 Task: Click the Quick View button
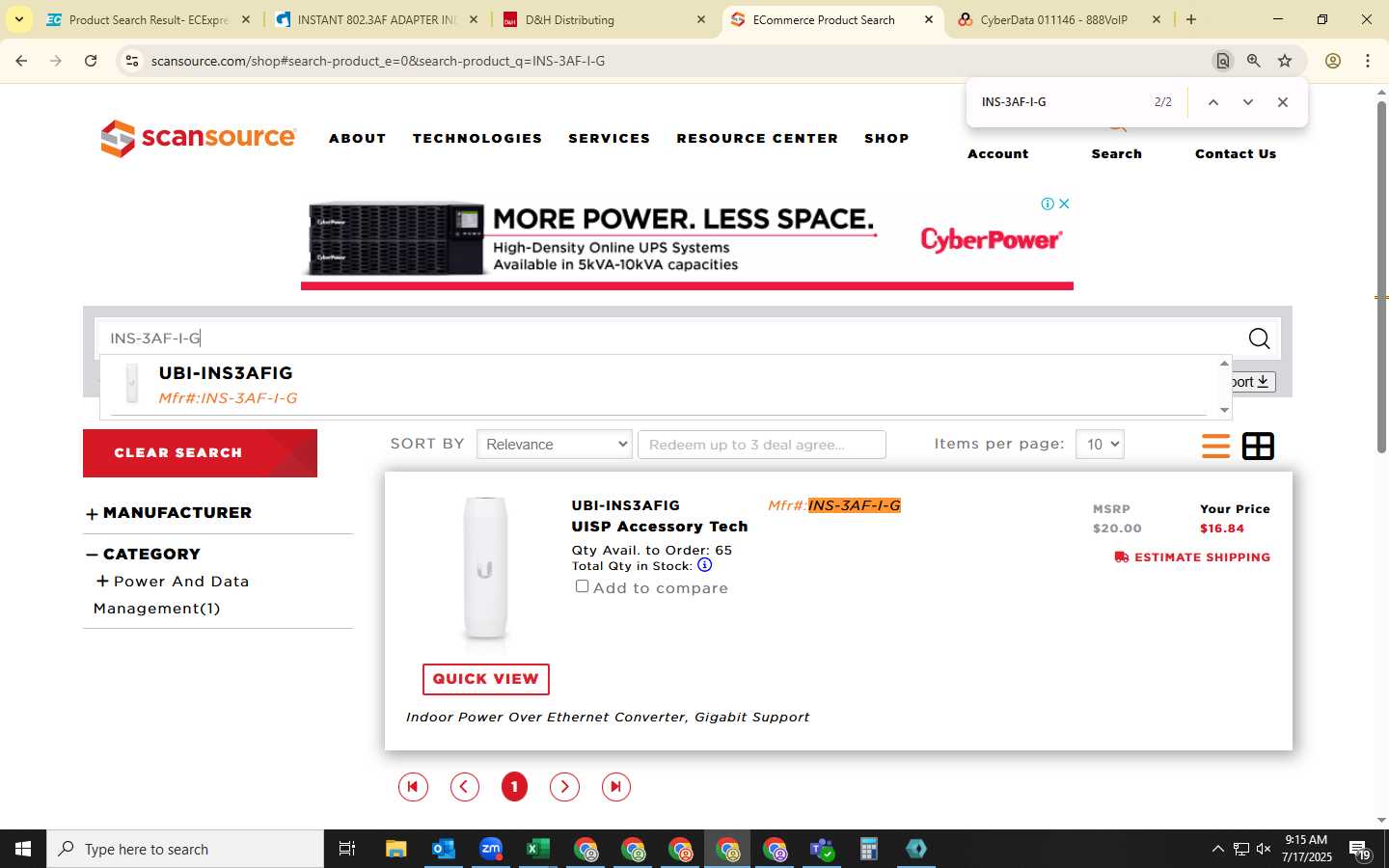pos(486,679)
